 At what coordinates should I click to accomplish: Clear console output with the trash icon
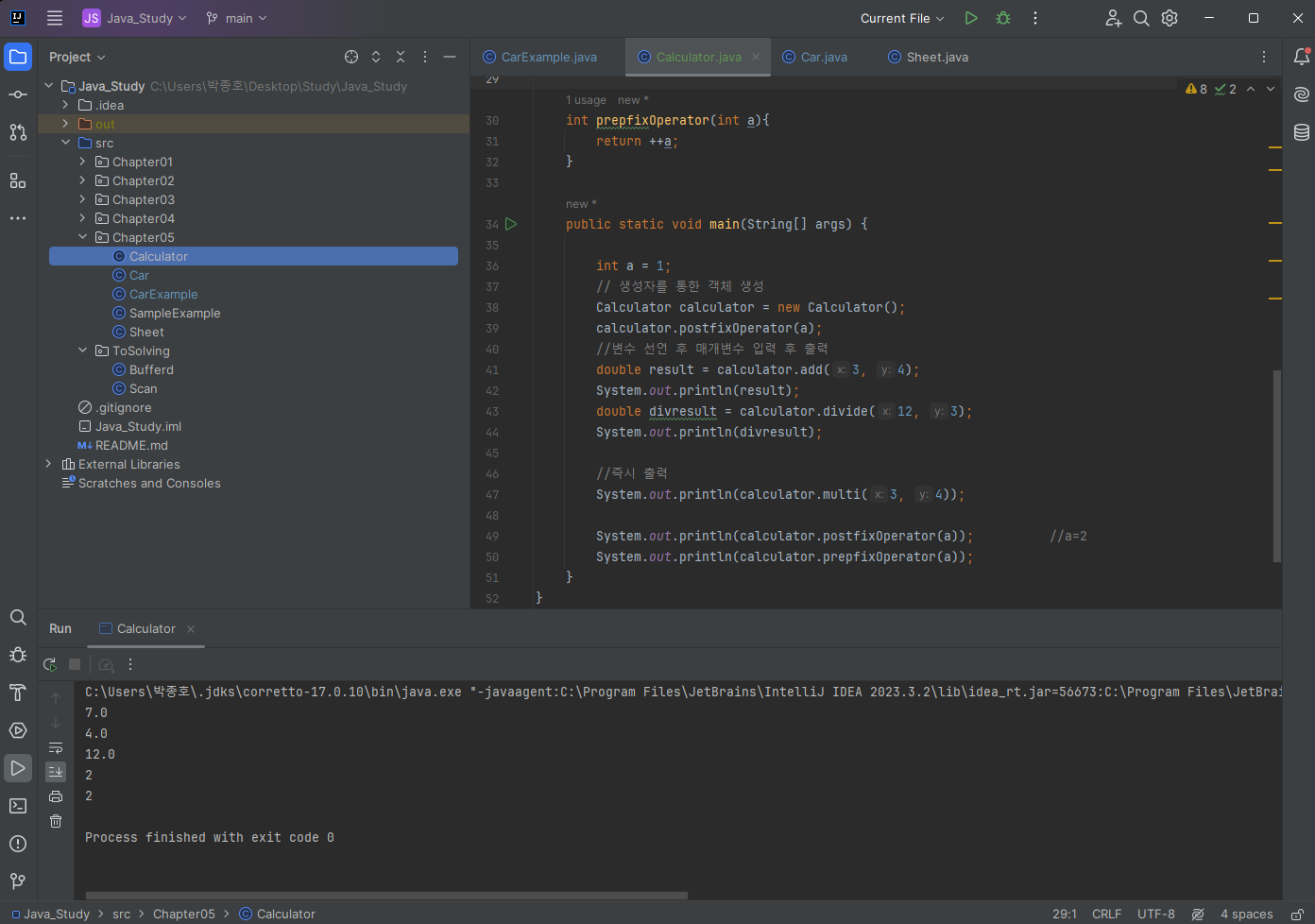point(56,821)
